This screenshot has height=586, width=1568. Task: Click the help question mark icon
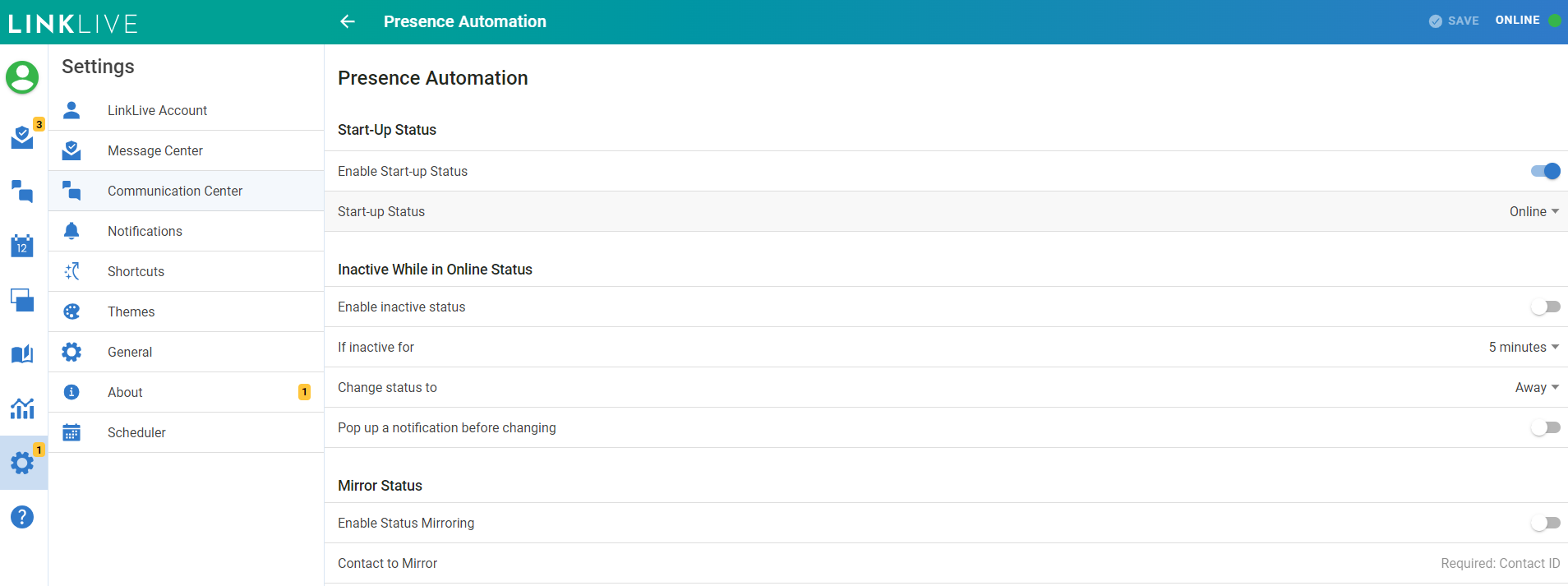pyautogui.click(x=22, y=517)
